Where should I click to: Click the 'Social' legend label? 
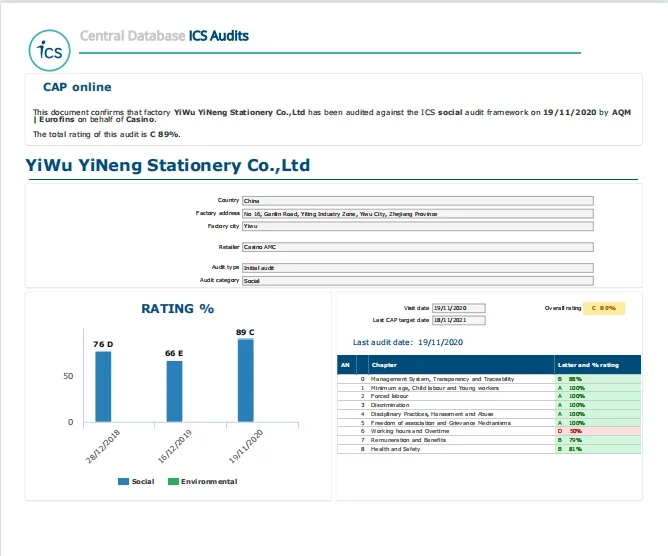pyautogui.click(x=143, y=481)
